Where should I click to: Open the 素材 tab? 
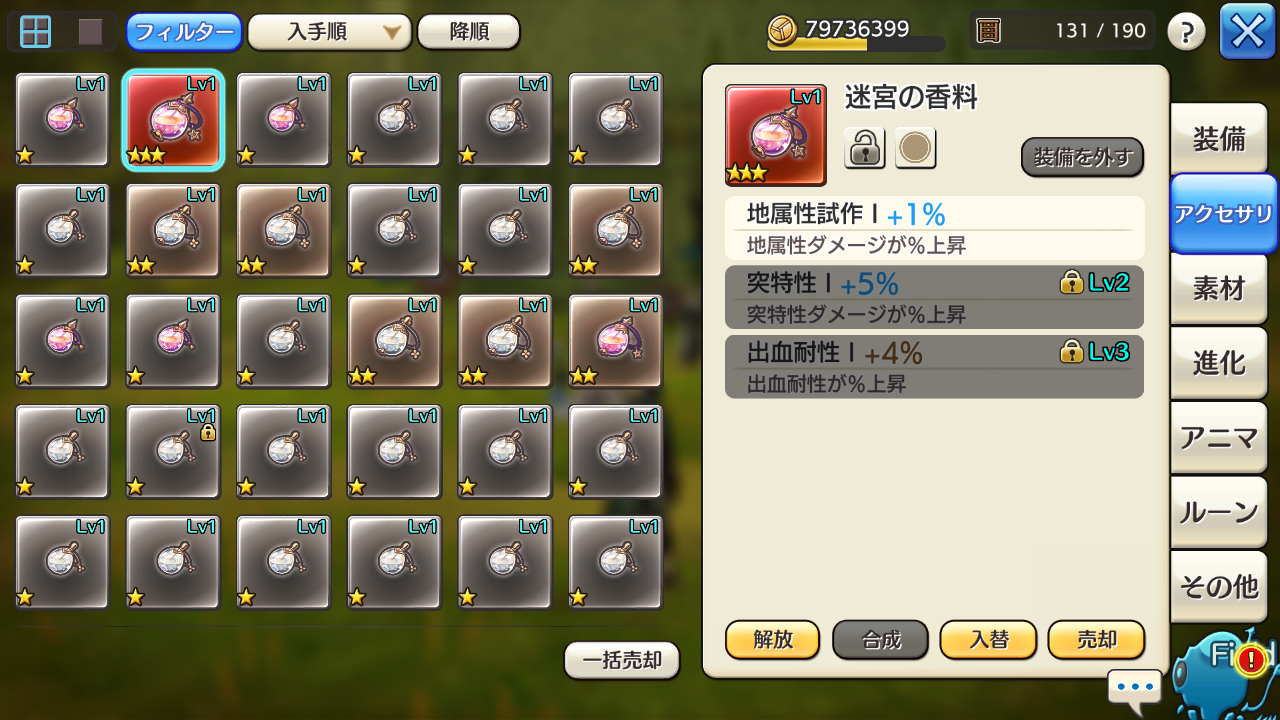coord(1219,288)
